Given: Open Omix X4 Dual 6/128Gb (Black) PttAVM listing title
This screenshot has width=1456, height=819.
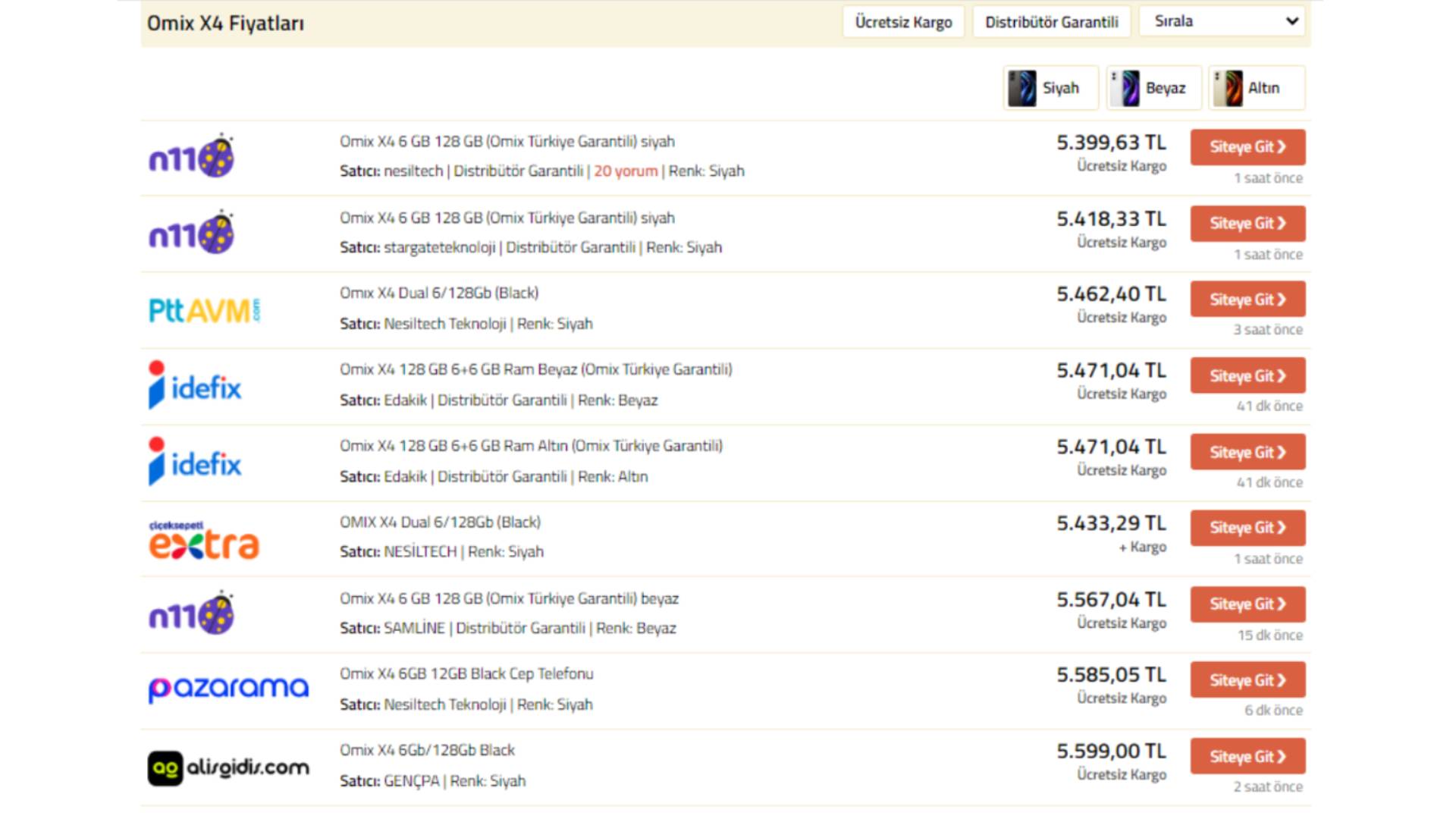Looking at the screenshot, I should click(439, 293).
